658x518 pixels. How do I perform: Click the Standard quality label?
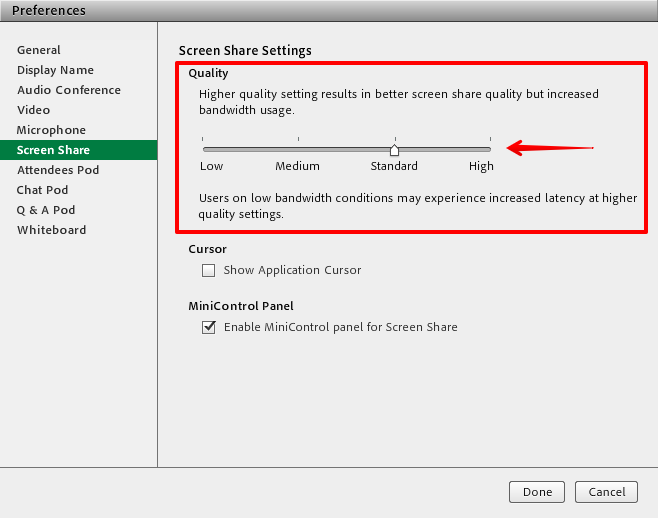point(394,166)
